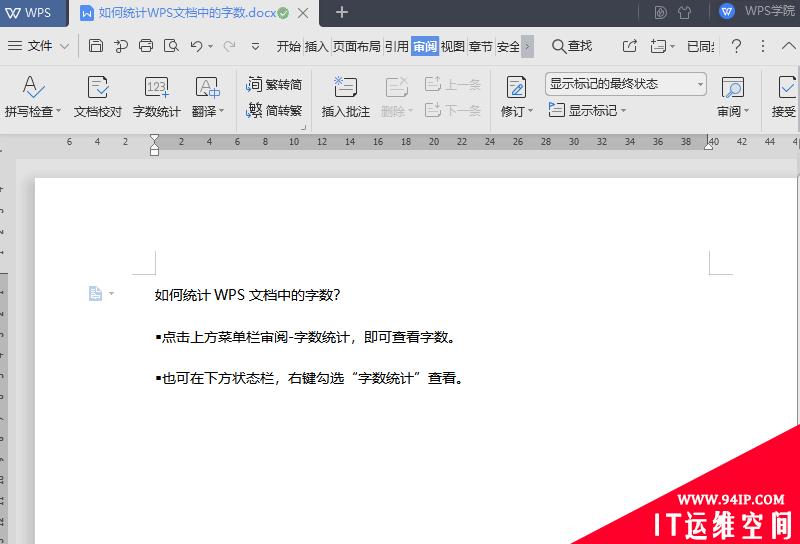
Task: Click the Undo arrow icon
Action: pyautogui.click(x=196, y=46)
